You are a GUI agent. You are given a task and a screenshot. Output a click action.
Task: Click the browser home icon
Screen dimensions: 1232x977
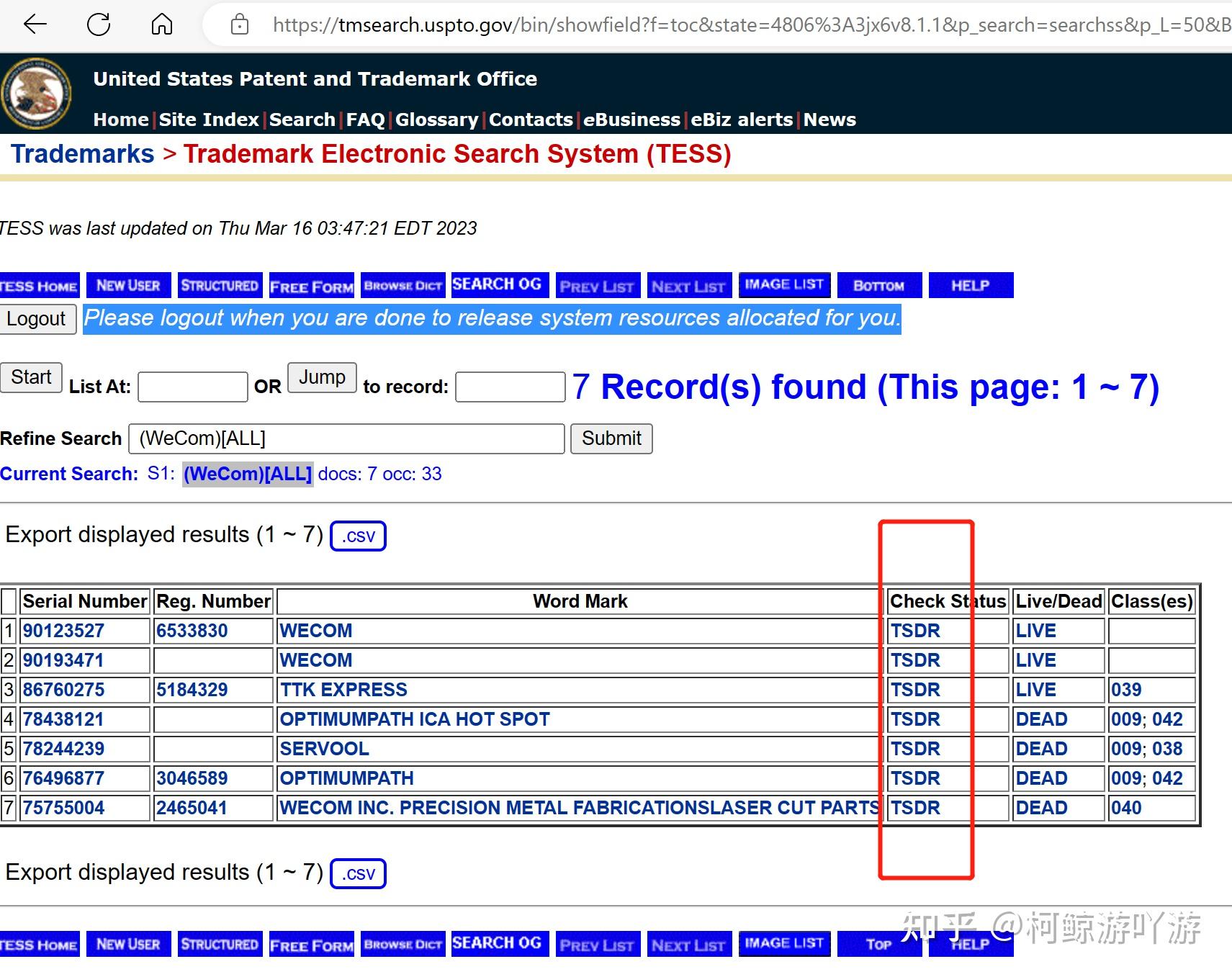click(x=161, y=24)
